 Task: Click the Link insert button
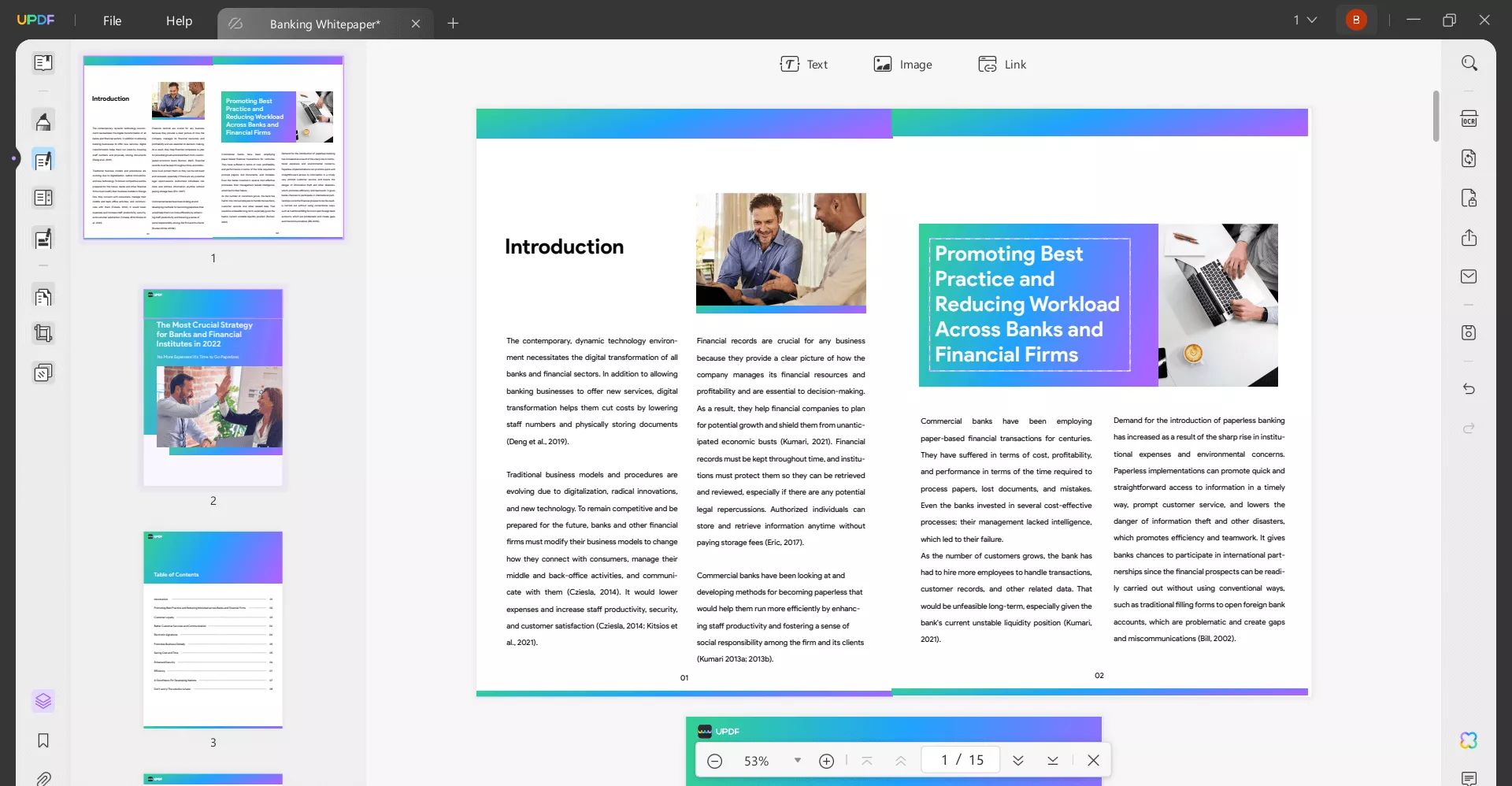point(1002,65)
